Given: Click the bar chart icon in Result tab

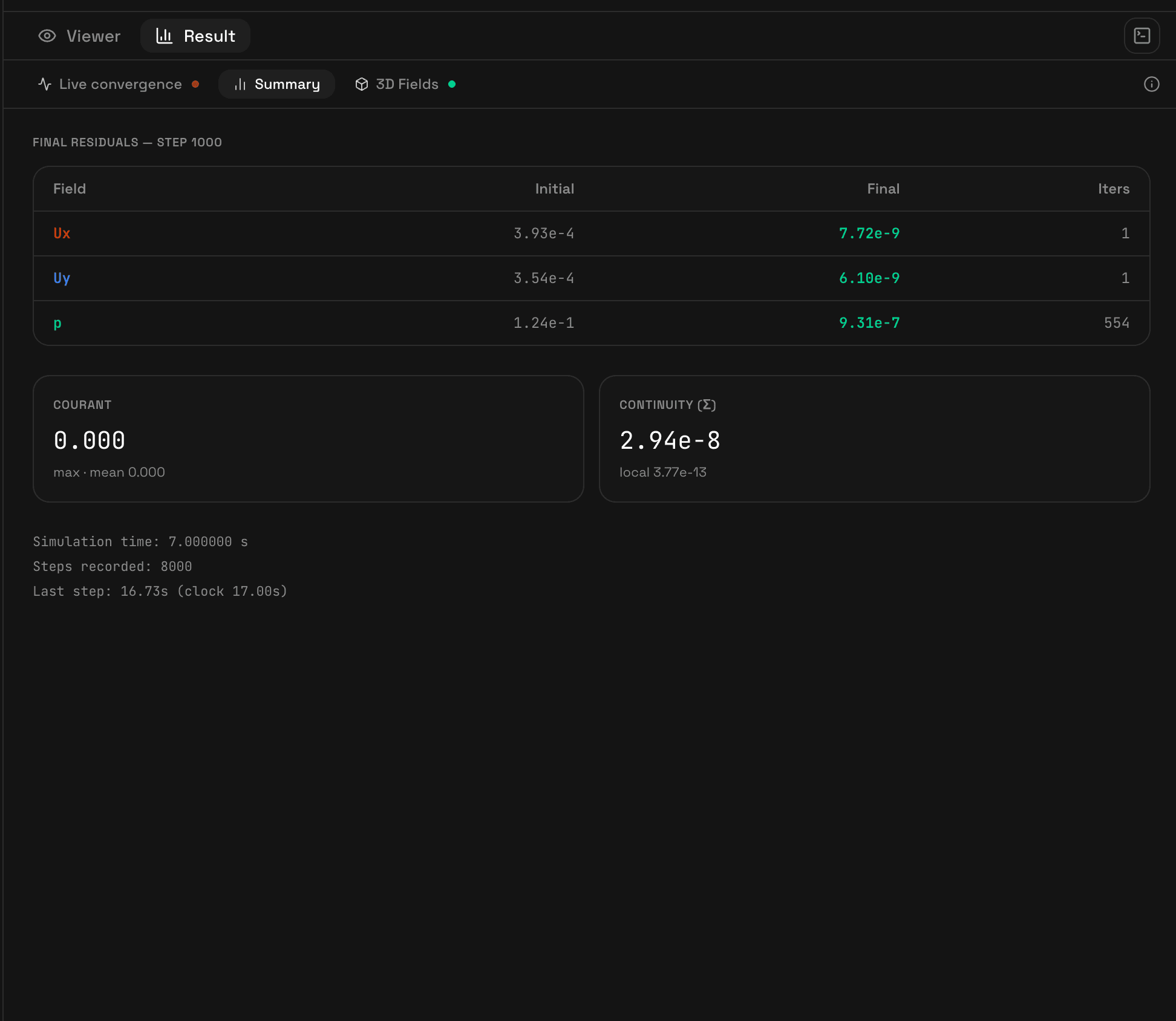Looking at the screenshot, I should [x=164, y=36].
